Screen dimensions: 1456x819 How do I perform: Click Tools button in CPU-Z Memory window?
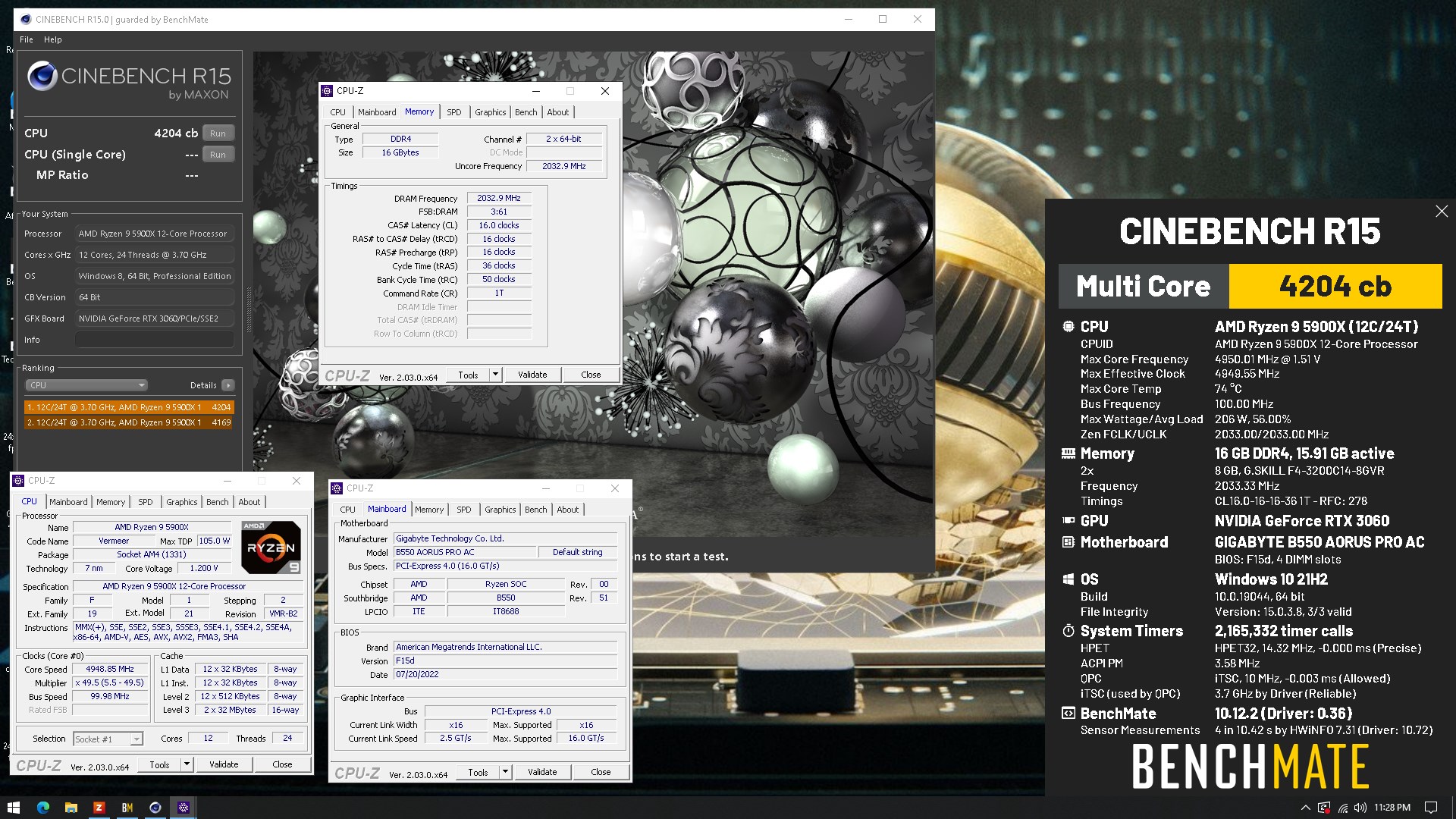(x=468, y=375)
